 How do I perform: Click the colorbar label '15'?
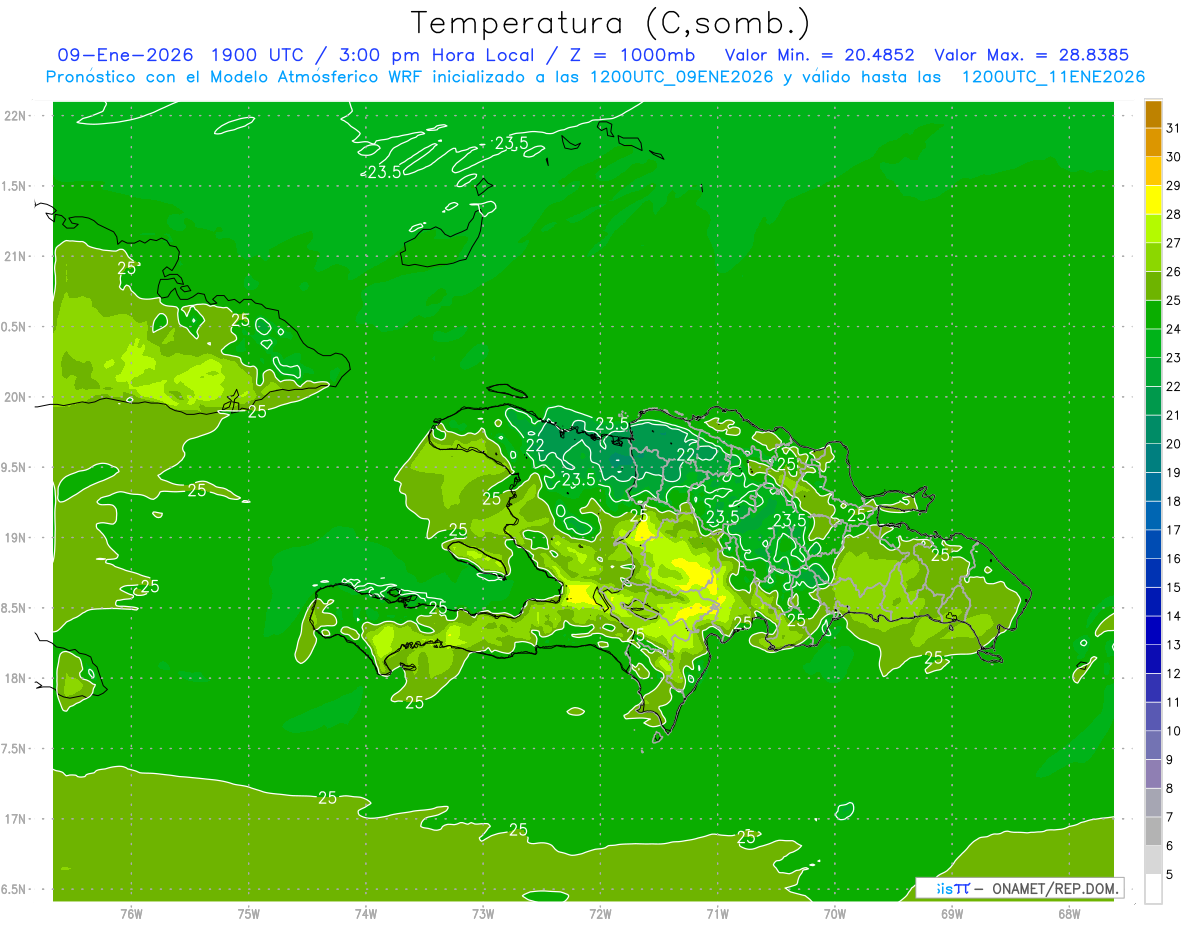click(1174, 587)
